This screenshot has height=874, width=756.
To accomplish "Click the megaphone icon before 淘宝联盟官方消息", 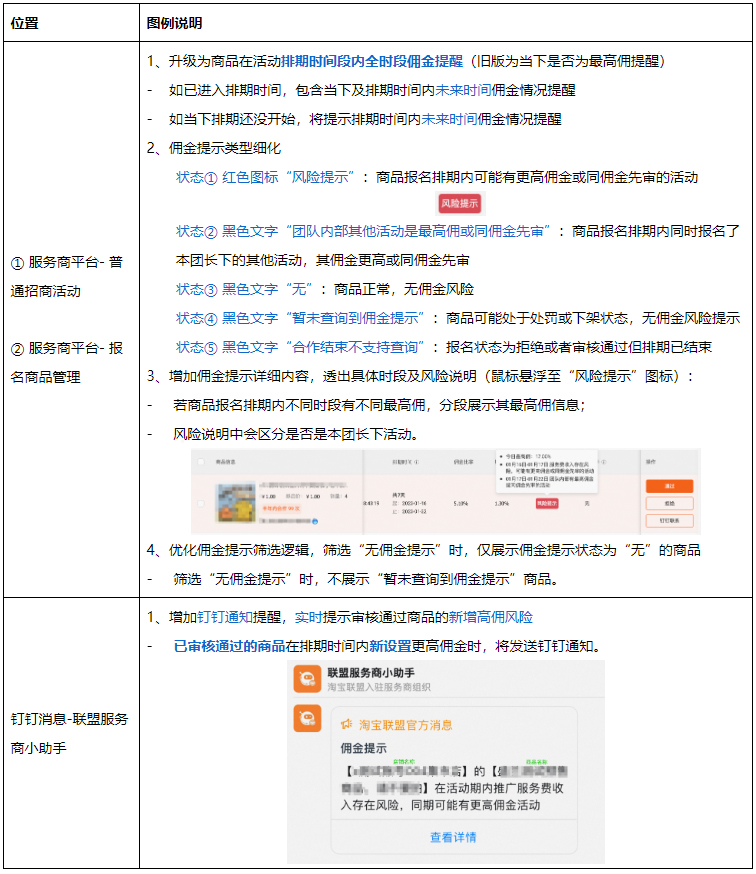I will click(x=347, y=724).
